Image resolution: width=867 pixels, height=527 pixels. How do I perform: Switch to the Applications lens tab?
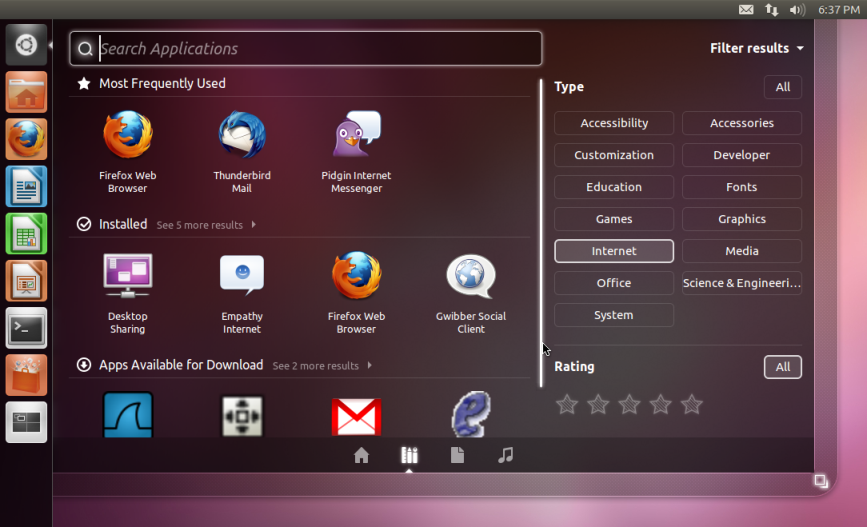click(409, 455)
